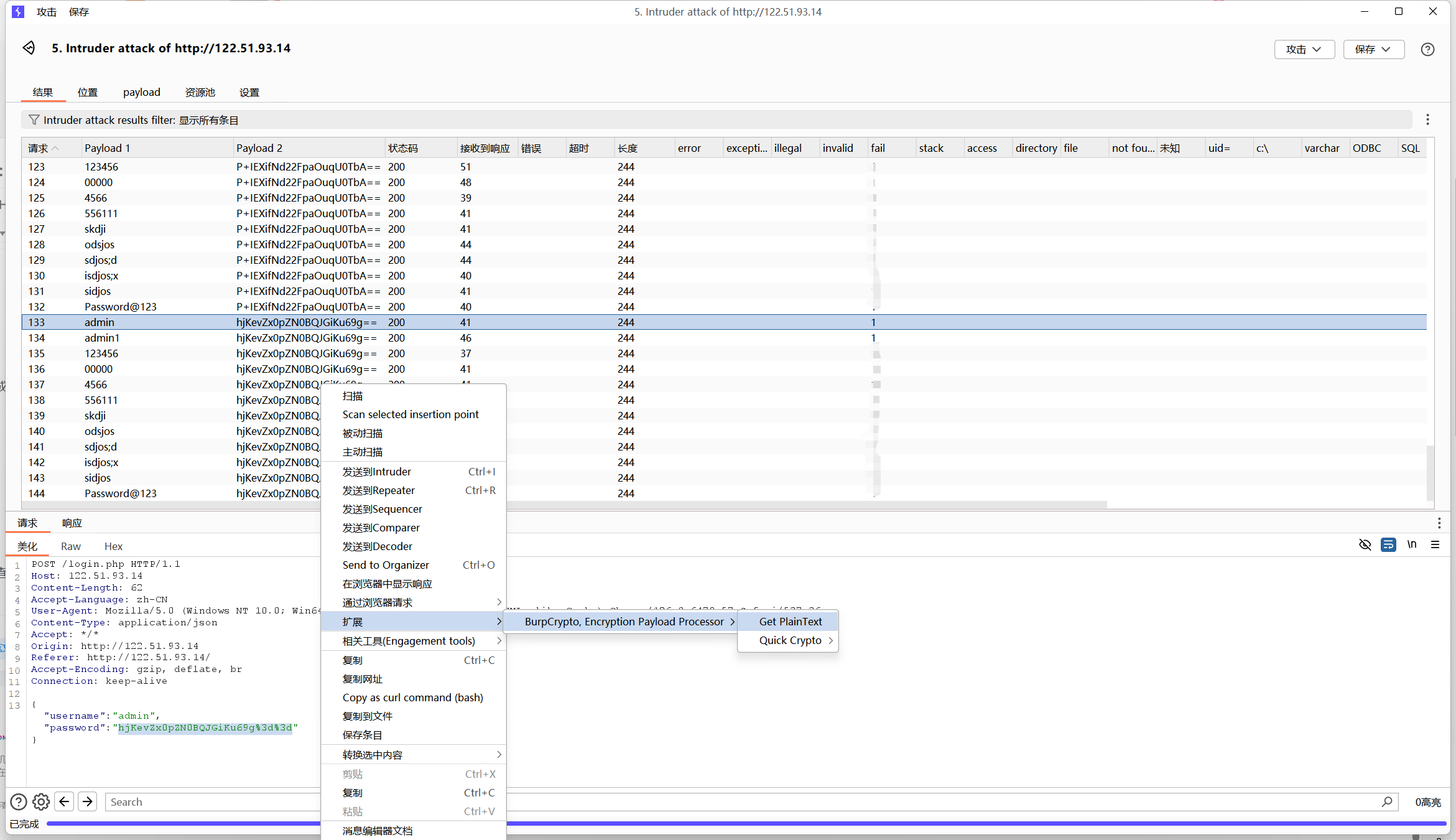Viewport: 1456px width, 840px height.
Task: Go to next search match arrow
Action: 88,801
